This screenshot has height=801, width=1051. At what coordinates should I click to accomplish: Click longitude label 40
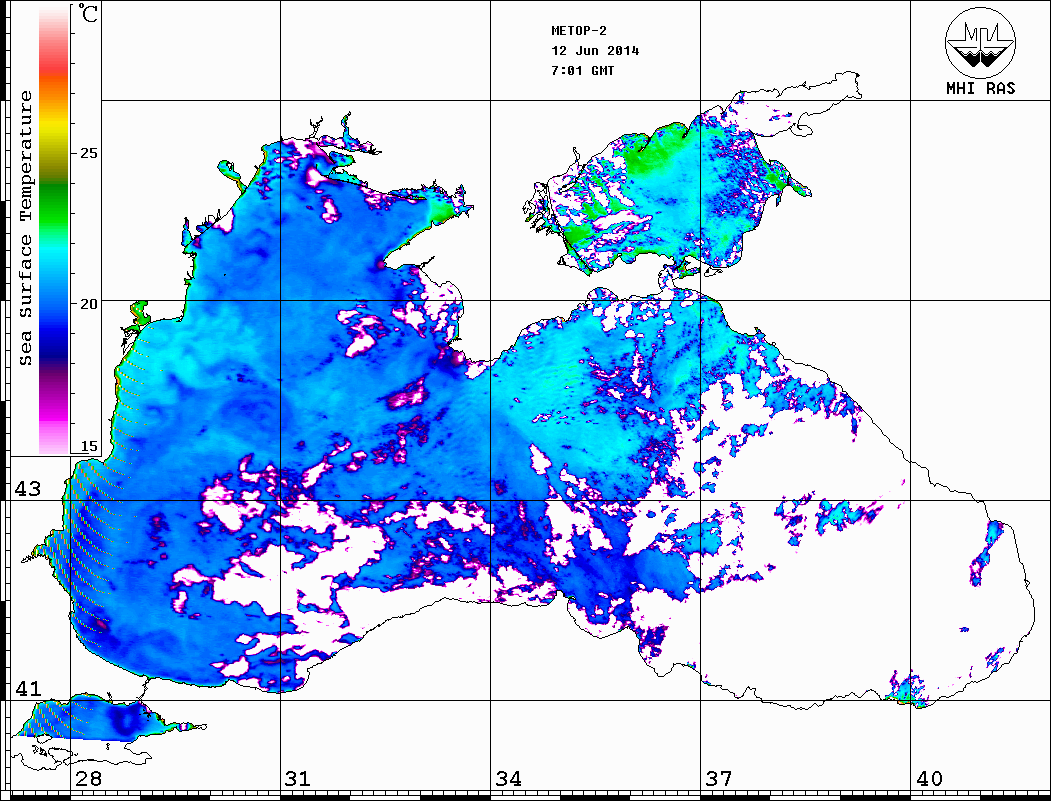(x=929, y=779)
